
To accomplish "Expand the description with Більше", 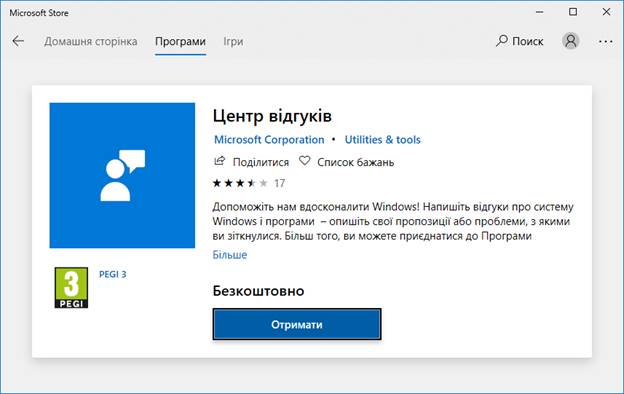I will (x=230, y=255).
